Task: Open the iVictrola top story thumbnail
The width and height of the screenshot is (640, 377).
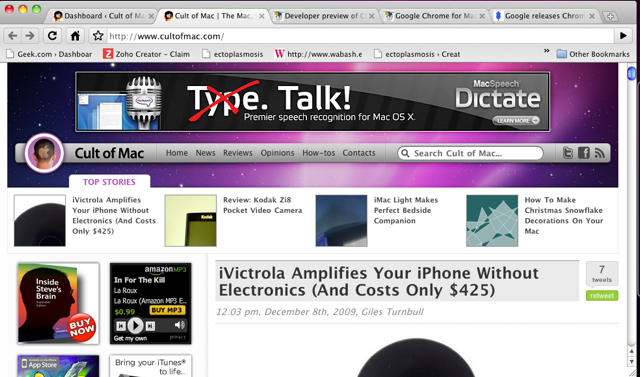Action: pos(40,221)
